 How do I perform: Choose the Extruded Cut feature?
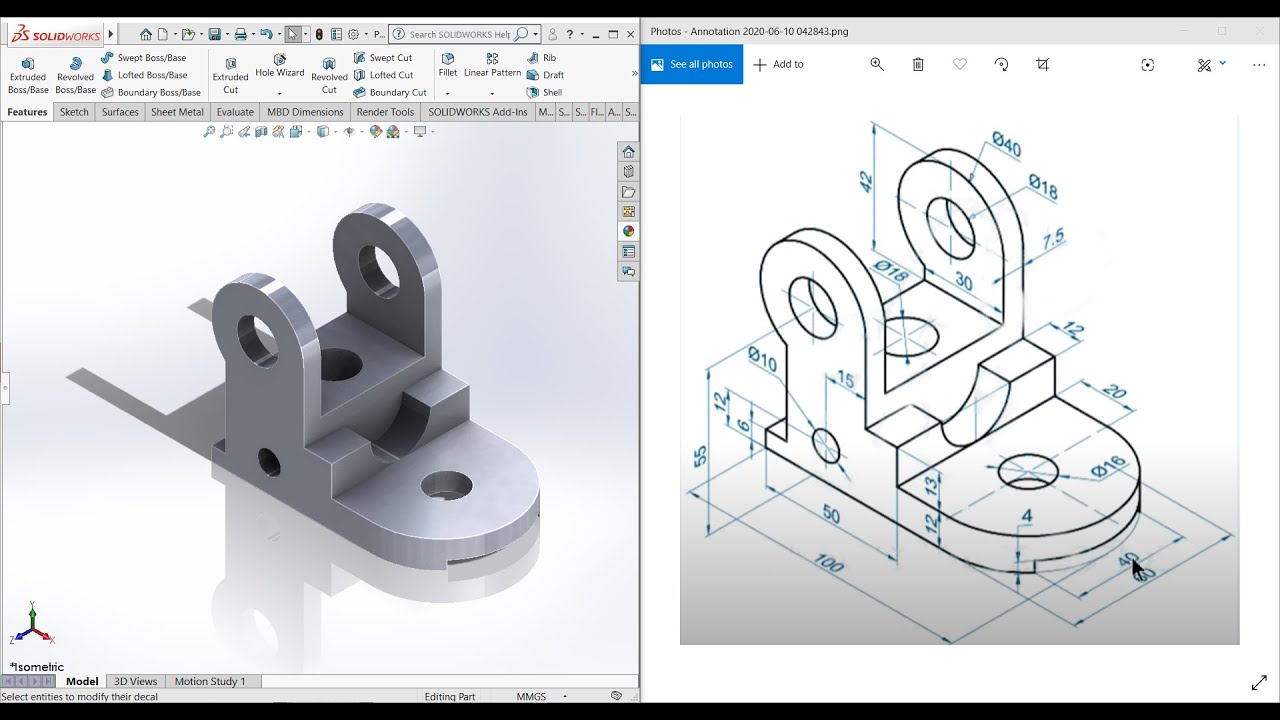coord(231,76)
